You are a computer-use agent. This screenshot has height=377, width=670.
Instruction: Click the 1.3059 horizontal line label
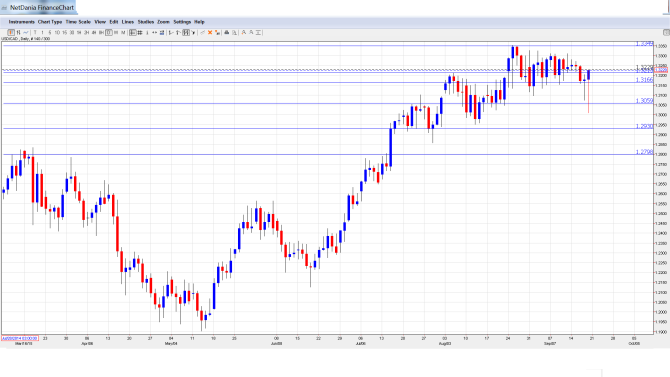pos(644,101)
